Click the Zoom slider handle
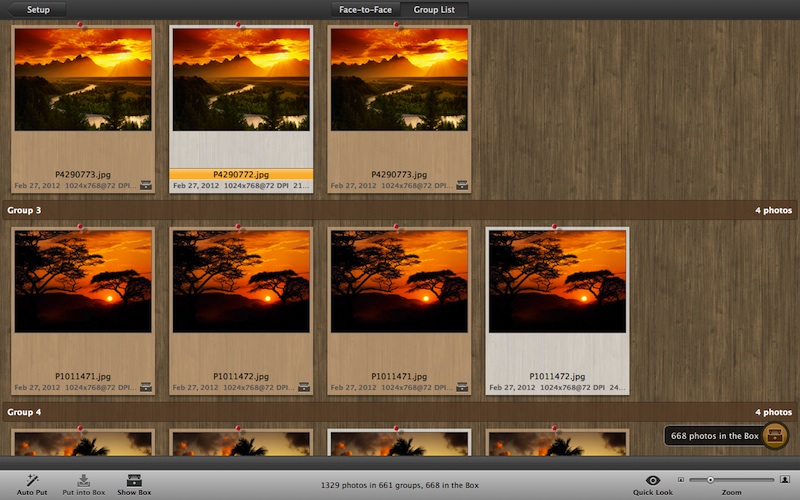The height and width of the screenshot is (500, 800). click(711, 480)
